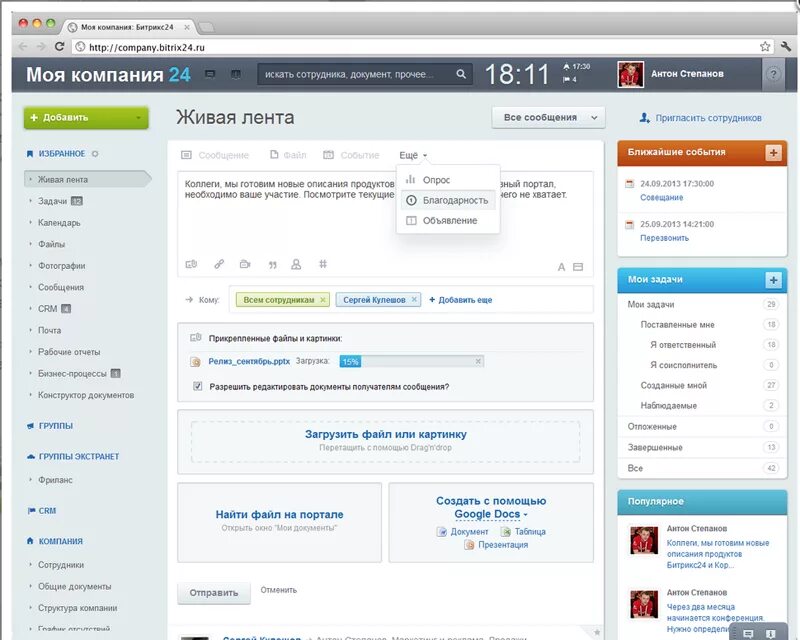Click the hashtag icon in editor toolbar
This screenshot has width=800, height=640.
coord(323,264)
